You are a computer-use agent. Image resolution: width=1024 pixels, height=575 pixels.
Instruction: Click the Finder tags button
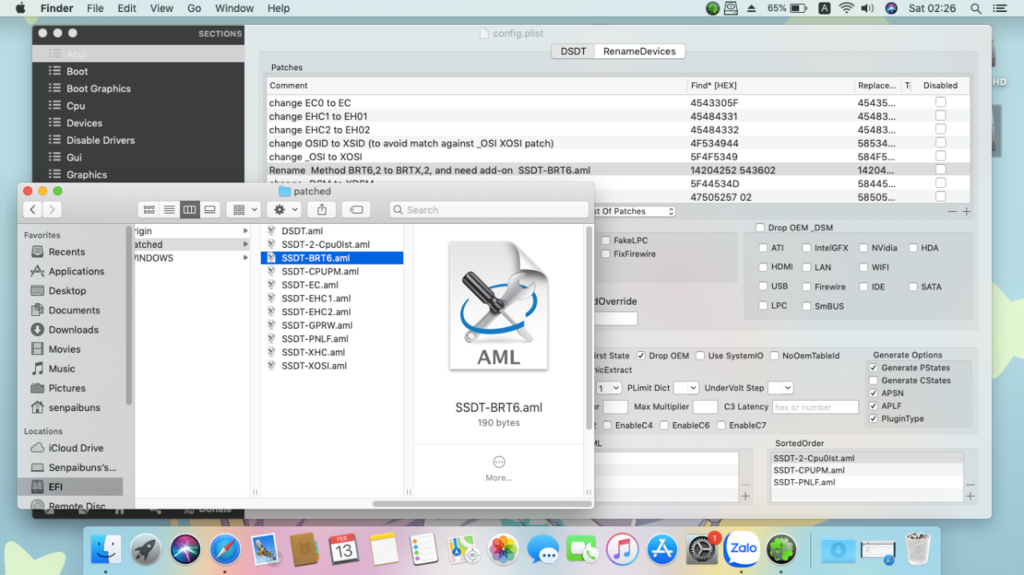(x=357, y=210)
